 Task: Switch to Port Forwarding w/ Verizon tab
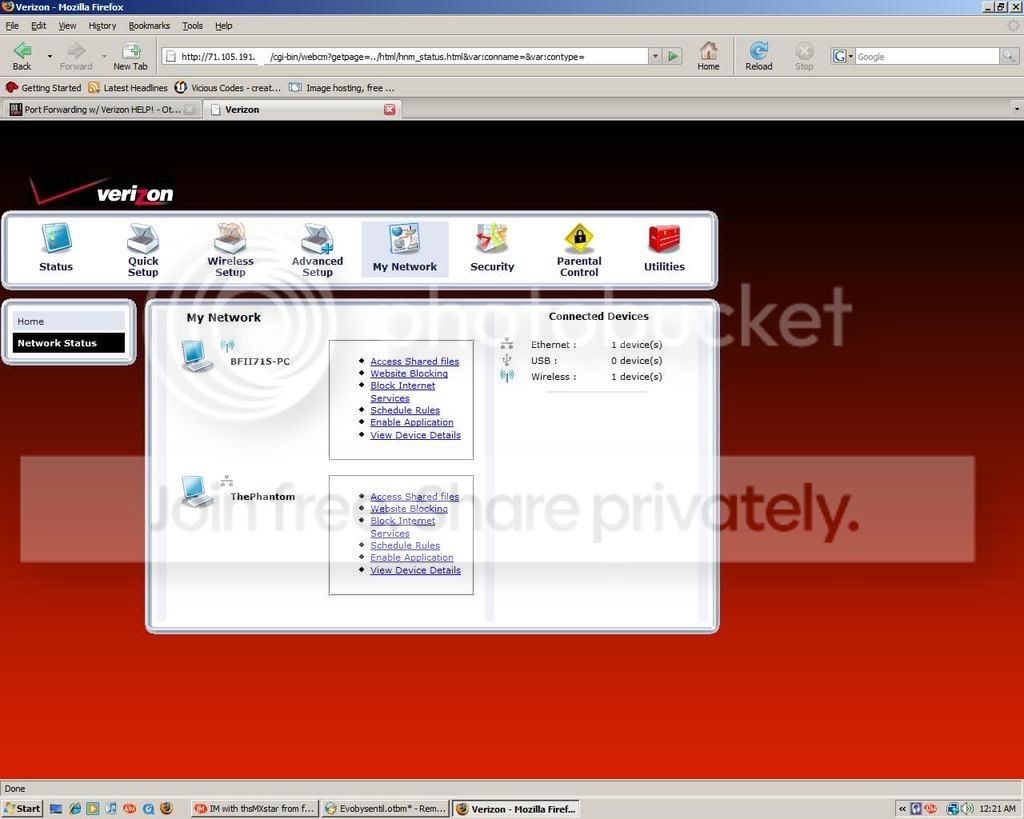point(103,110)
